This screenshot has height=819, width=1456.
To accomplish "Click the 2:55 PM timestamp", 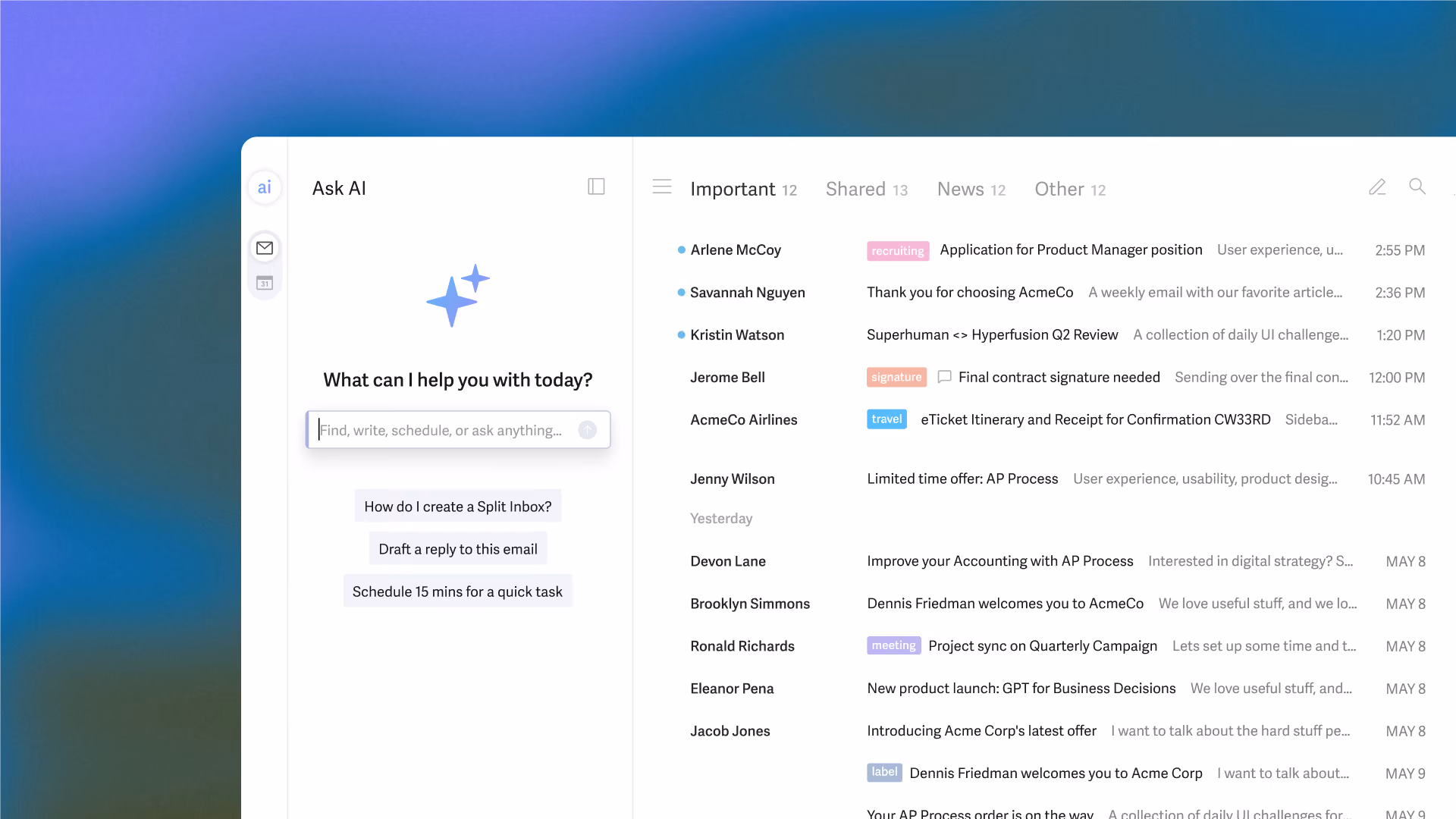I will 1399,249.
